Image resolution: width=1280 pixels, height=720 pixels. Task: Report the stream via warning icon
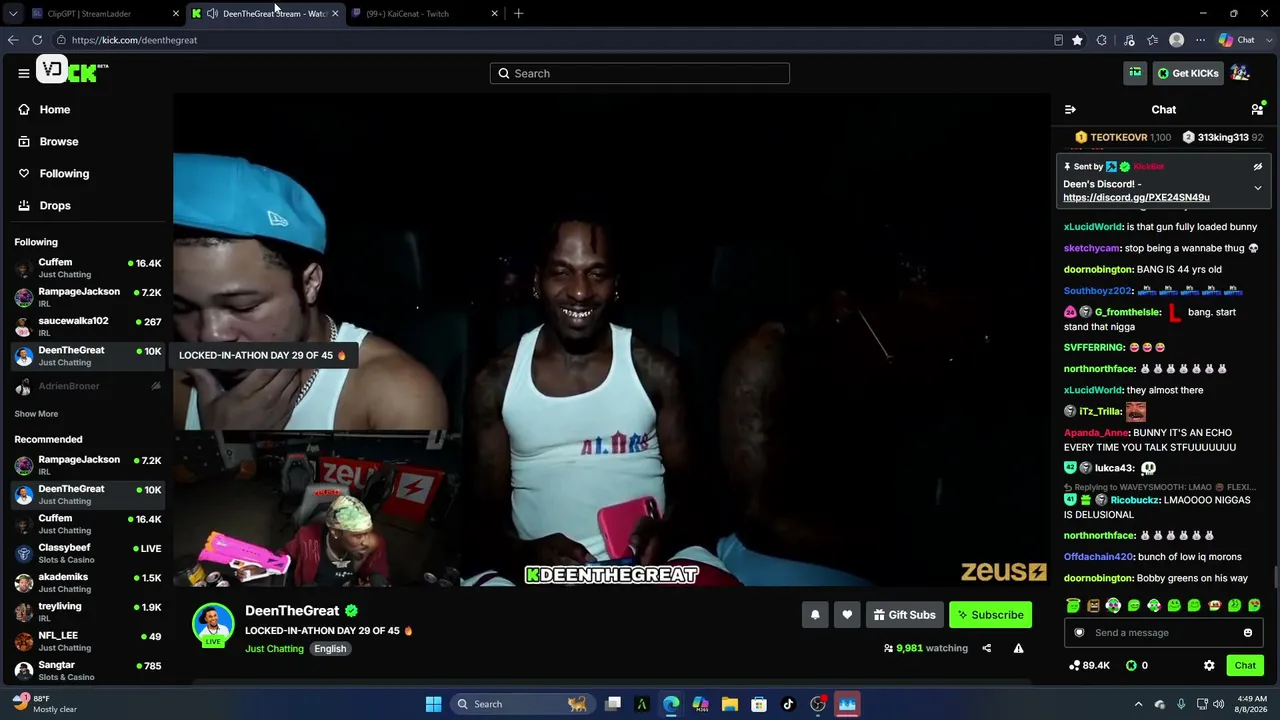(x=1018, y=648)
